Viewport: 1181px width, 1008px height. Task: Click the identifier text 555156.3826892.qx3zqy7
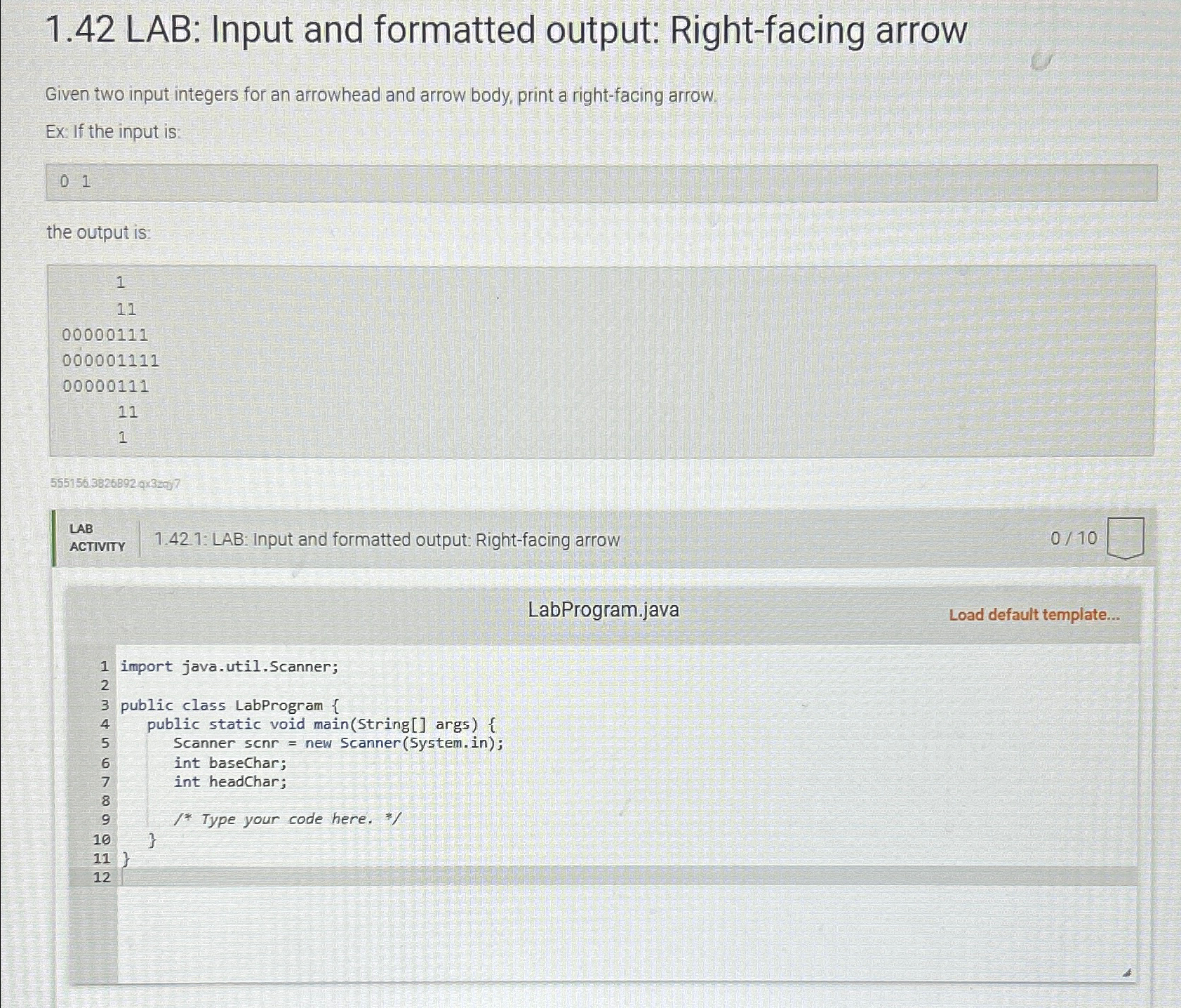116,482
